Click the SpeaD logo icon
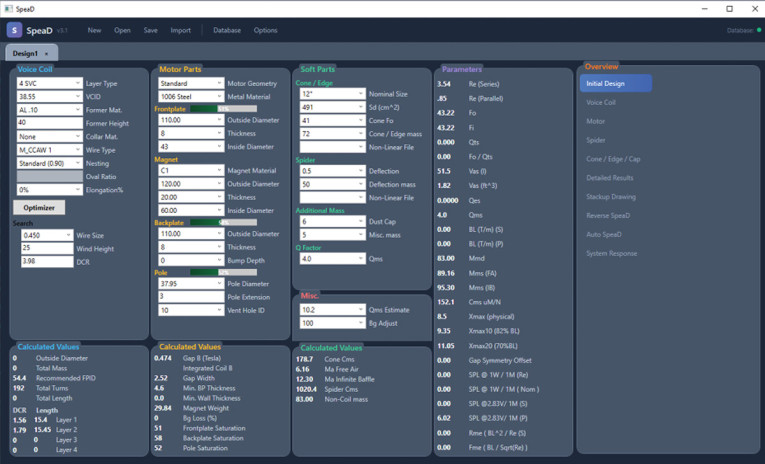Image resolution: width=765 pixels, height=464 pixels. [14, 30]
